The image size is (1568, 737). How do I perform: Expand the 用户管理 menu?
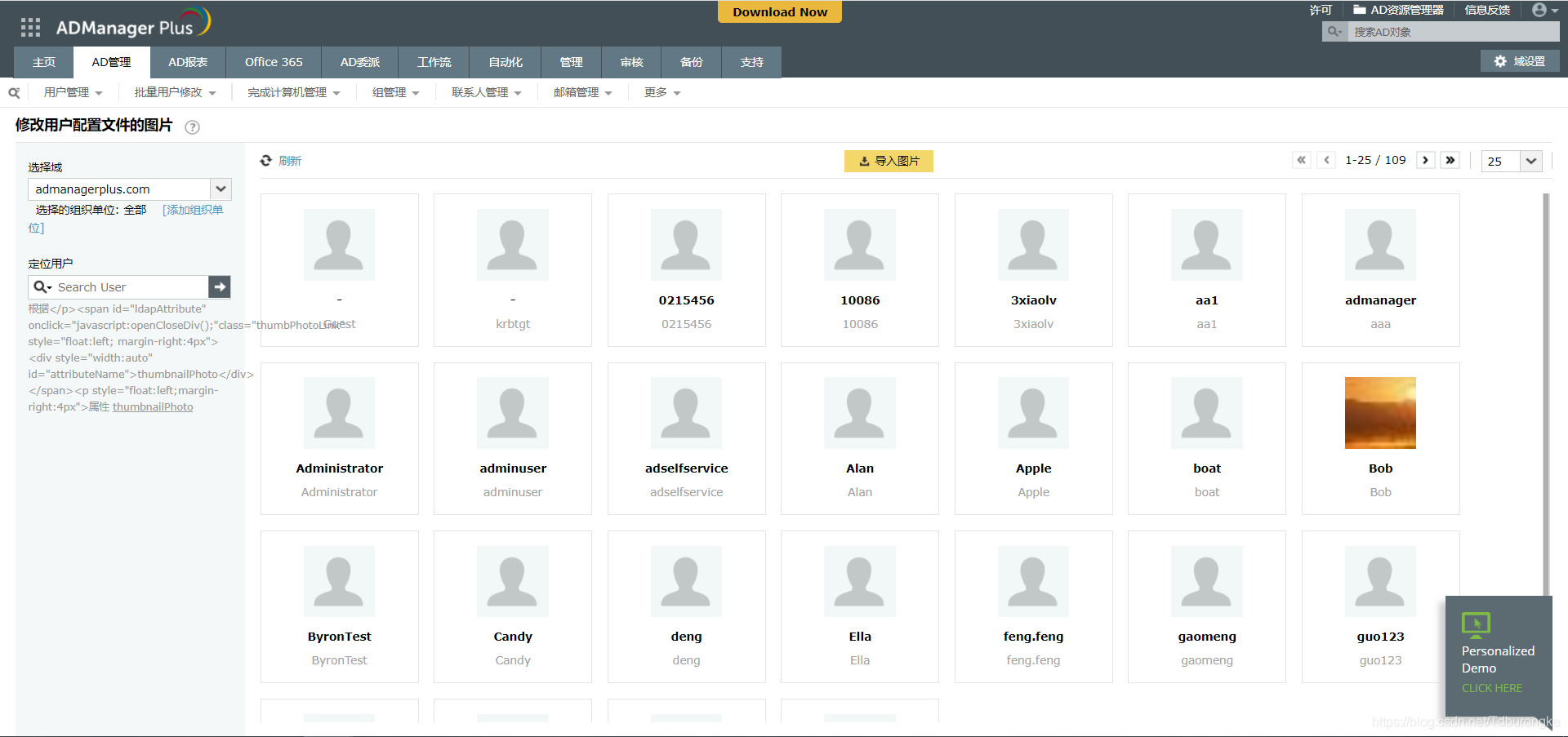73,93
